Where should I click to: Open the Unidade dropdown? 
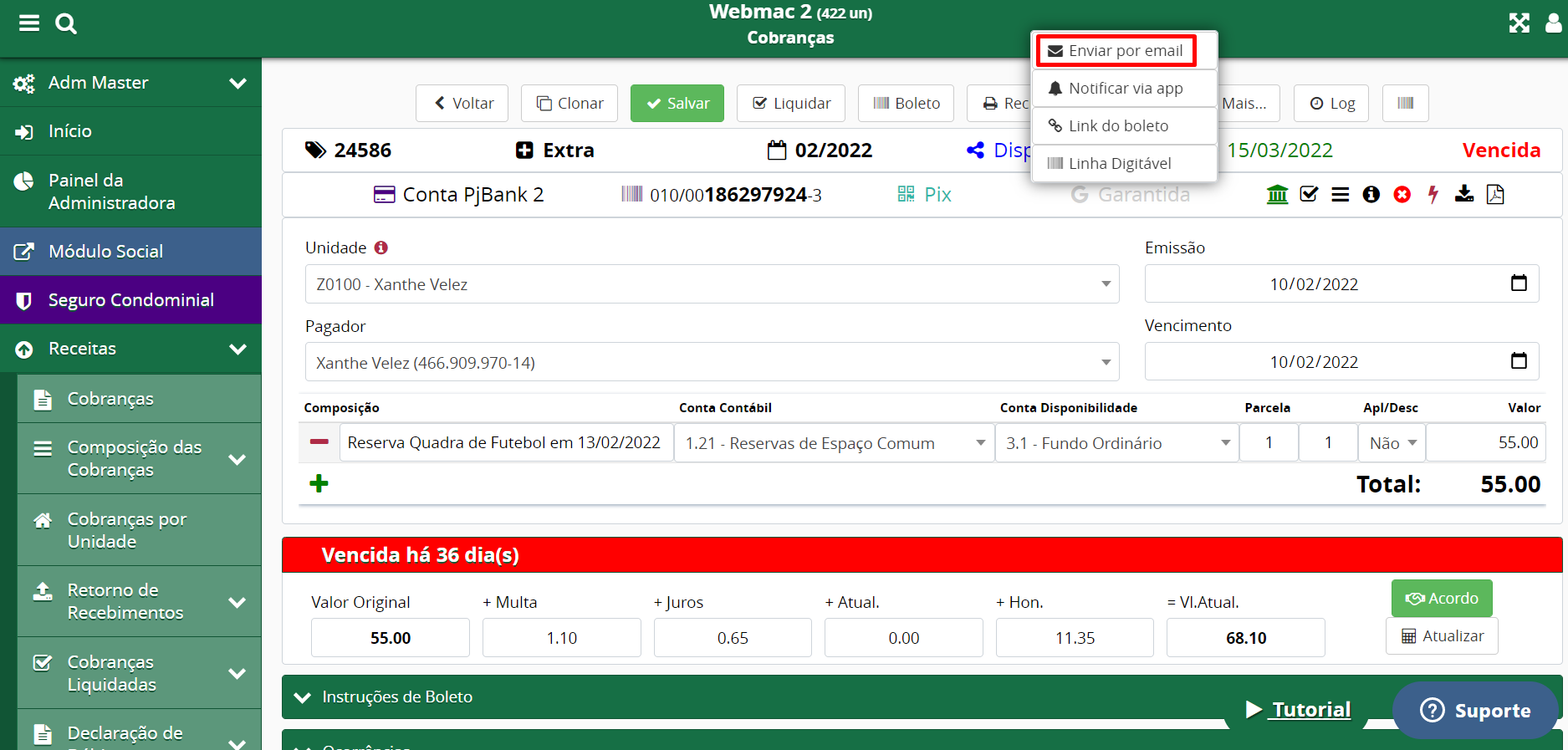tap(712, 284)
